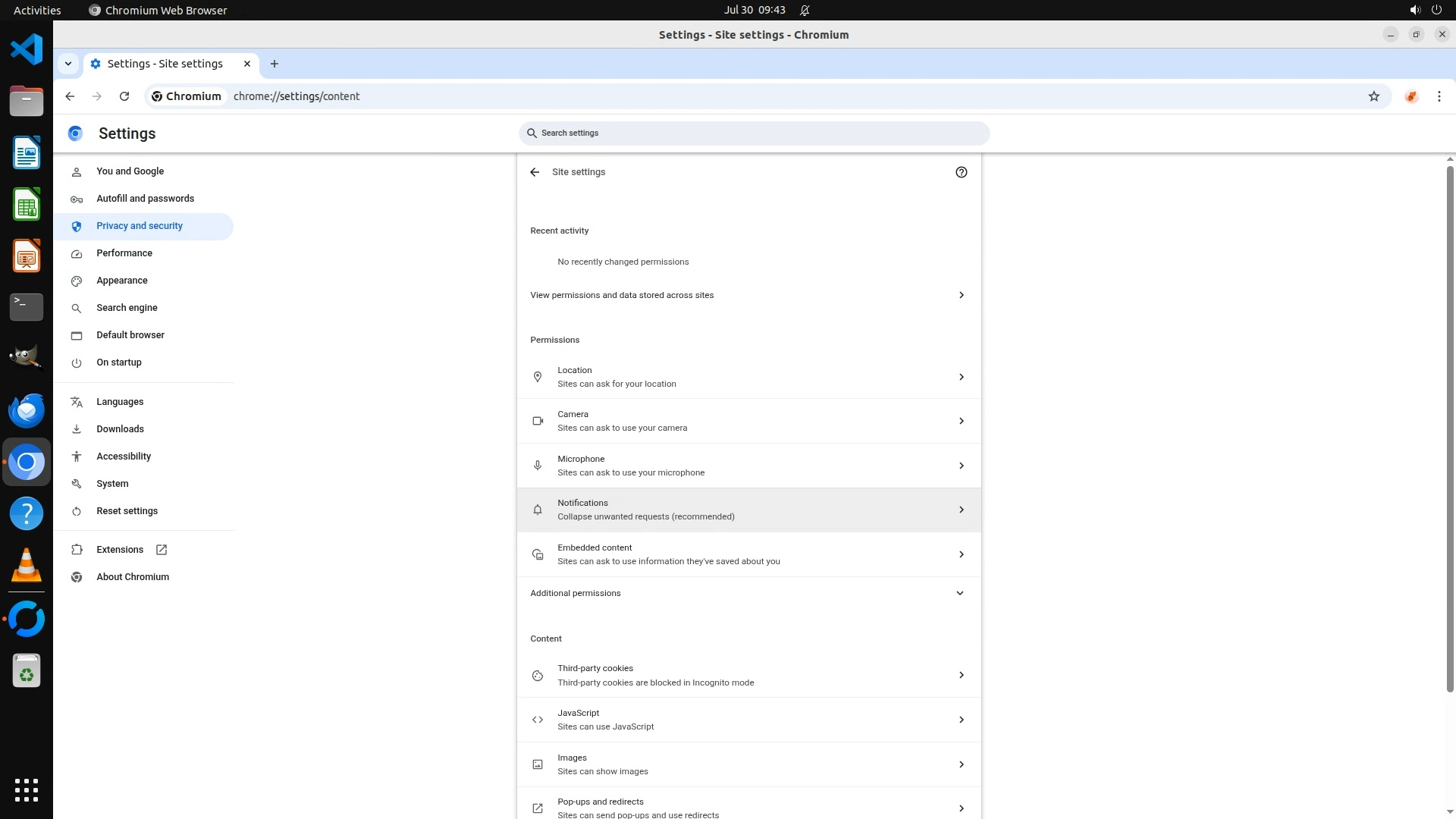Open a new tab with plus
1456x819 pixels.
click(x=275, y=64)
